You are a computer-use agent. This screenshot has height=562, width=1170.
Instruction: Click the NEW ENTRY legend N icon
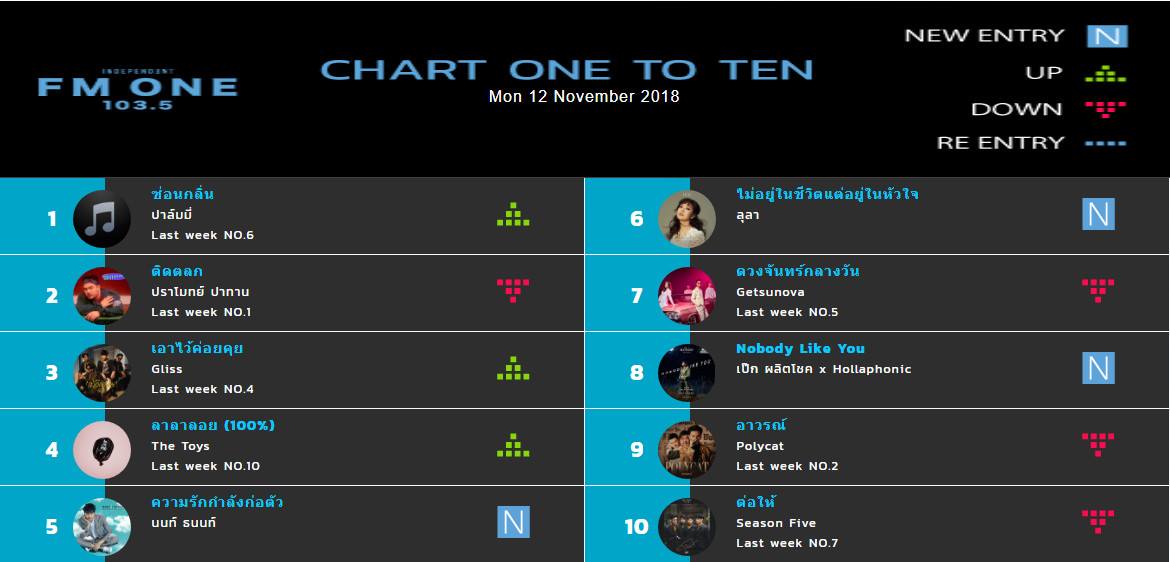coord(1107,36)
